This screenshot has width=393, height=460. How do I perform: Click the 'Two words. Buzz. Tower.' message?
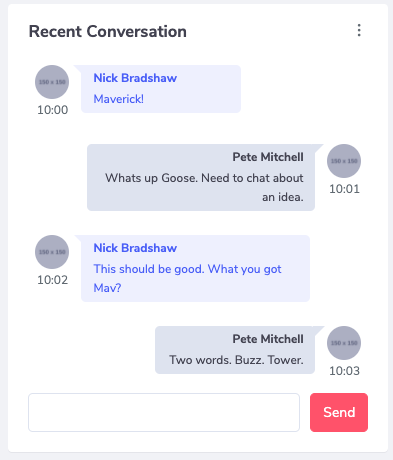click(236, 360)
